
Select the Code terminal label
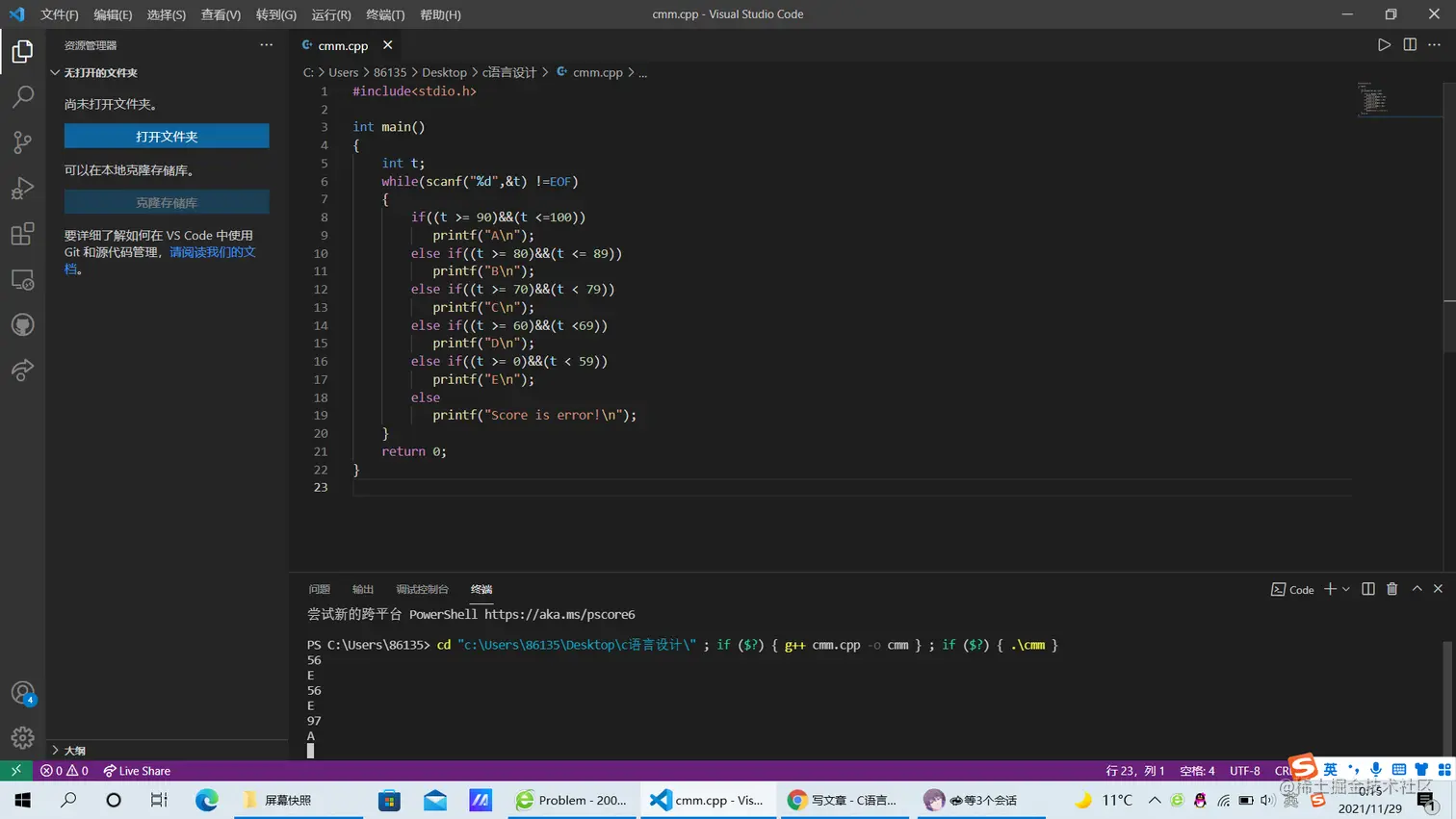[x=1292, y=589]
